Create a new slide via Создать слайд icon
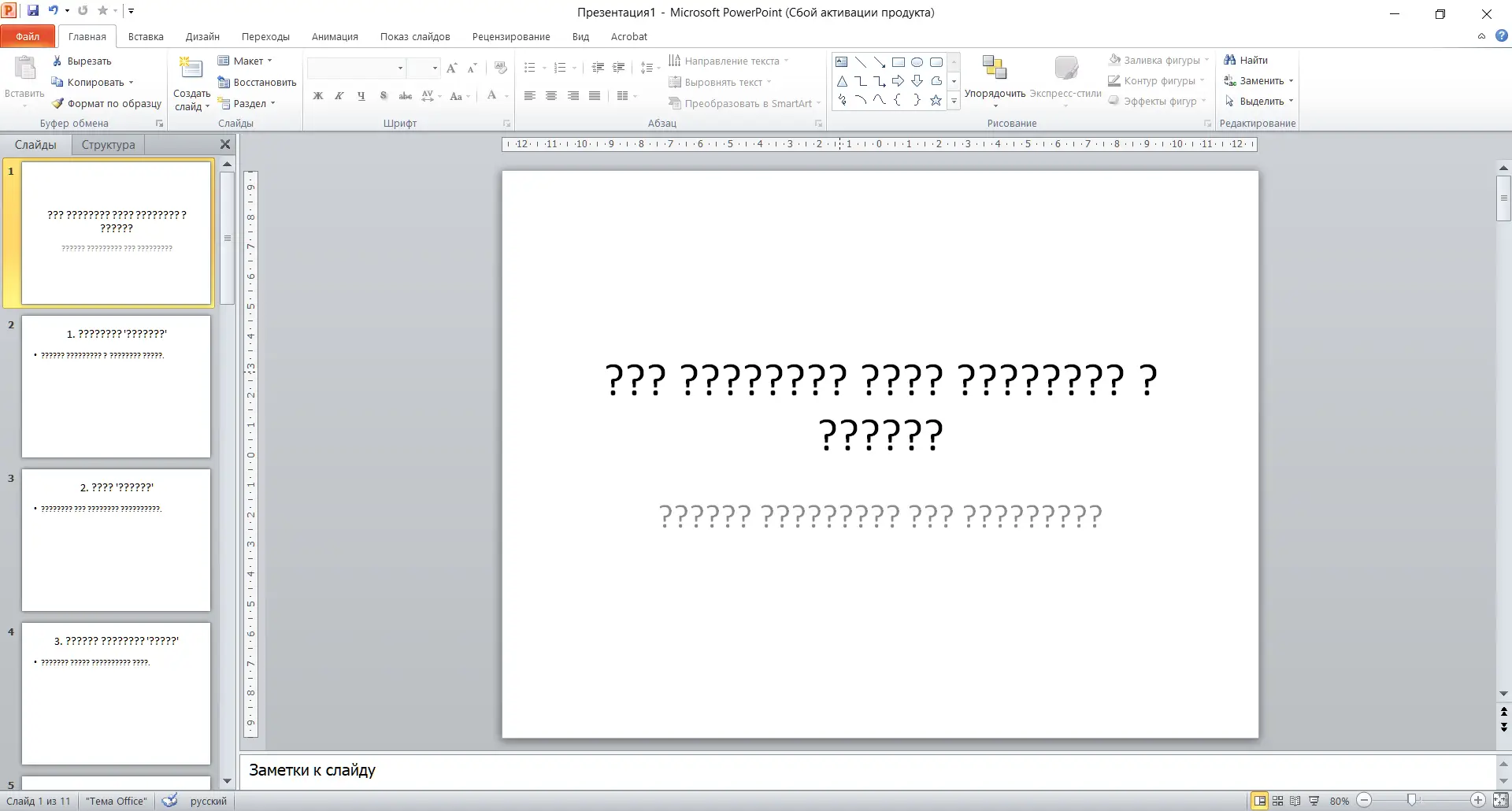1512x811 pixels. point(191,69)
